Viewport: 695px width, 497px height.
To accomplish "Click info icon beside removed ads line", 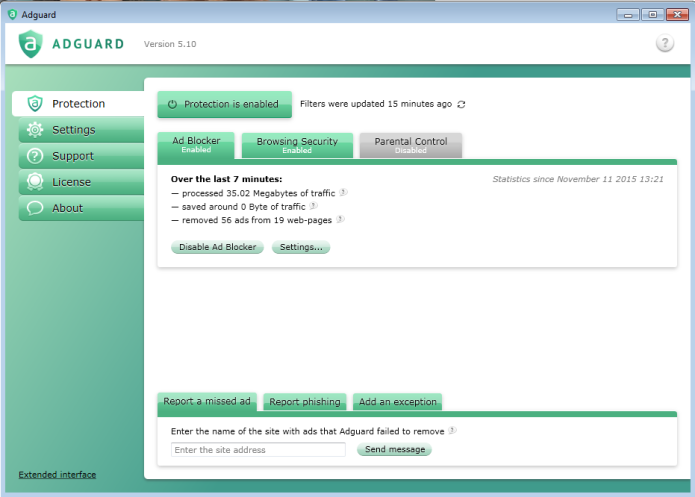I will tap(340, 219).
